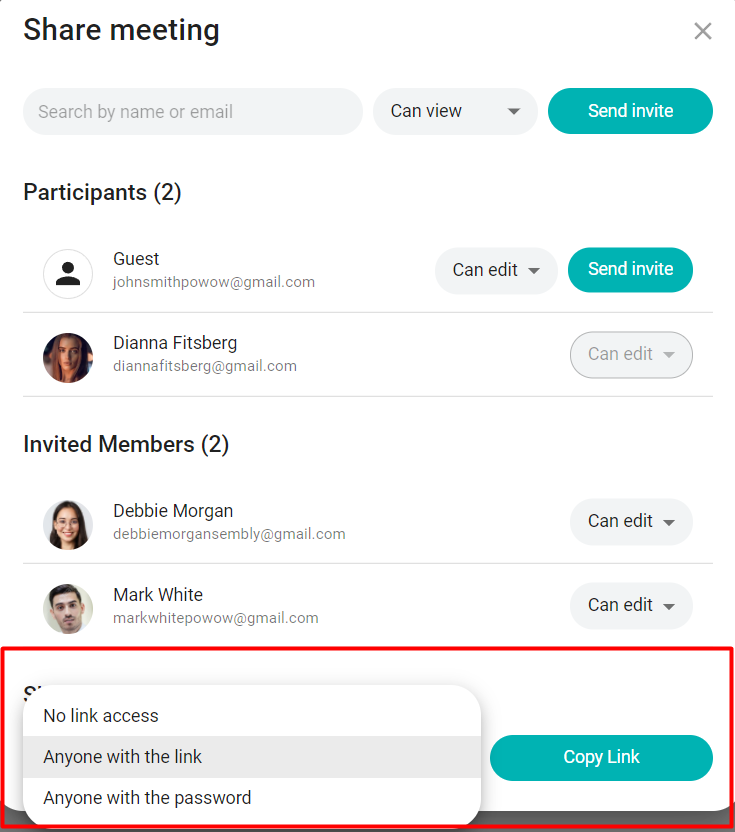Focus the Search by name or email field
The width and height of the screenshot is (735, 832).
[x=192, y=112]
